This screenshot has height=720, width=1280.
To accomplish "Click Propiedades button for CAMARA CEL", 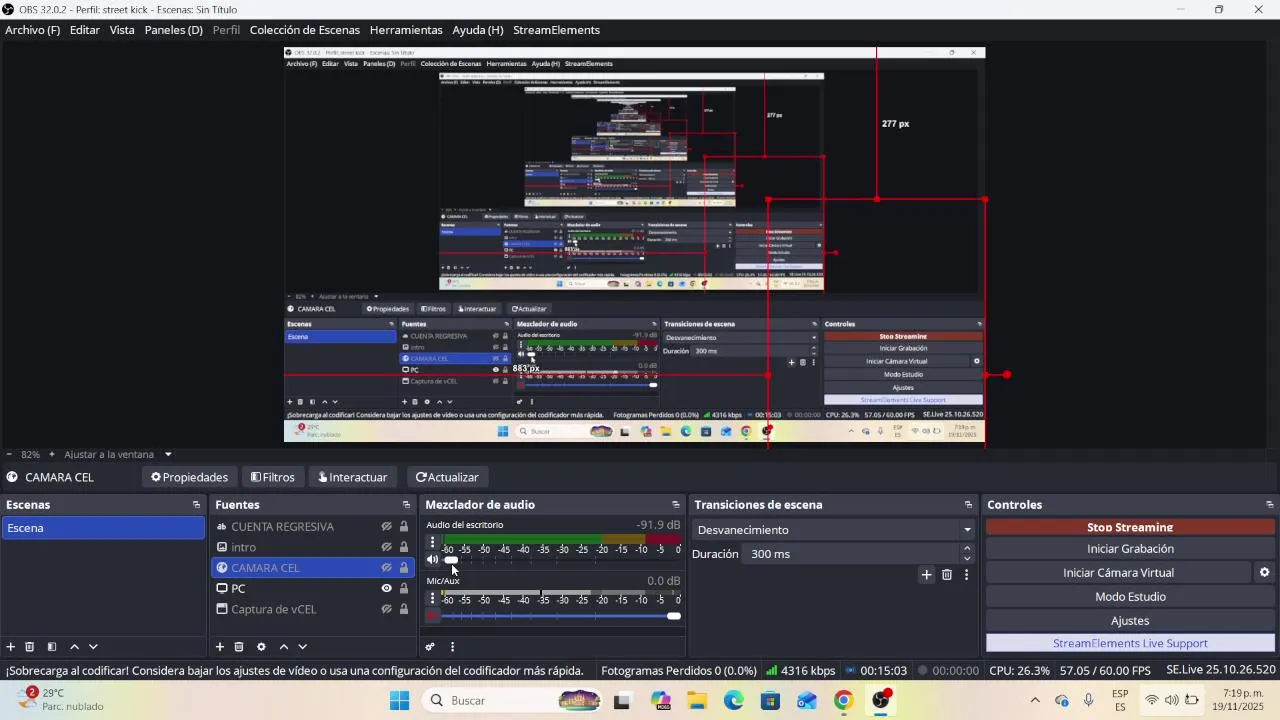I will click(x=190, y=477).
